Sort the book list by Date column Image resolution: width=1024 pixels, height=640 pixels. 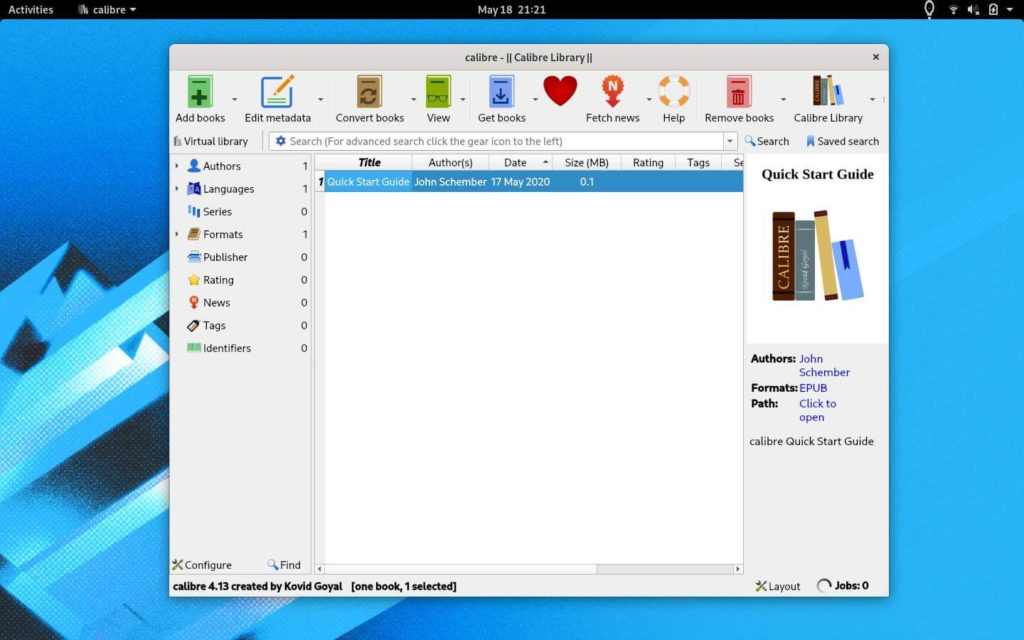pyautogui.click(x=515, y=162)
